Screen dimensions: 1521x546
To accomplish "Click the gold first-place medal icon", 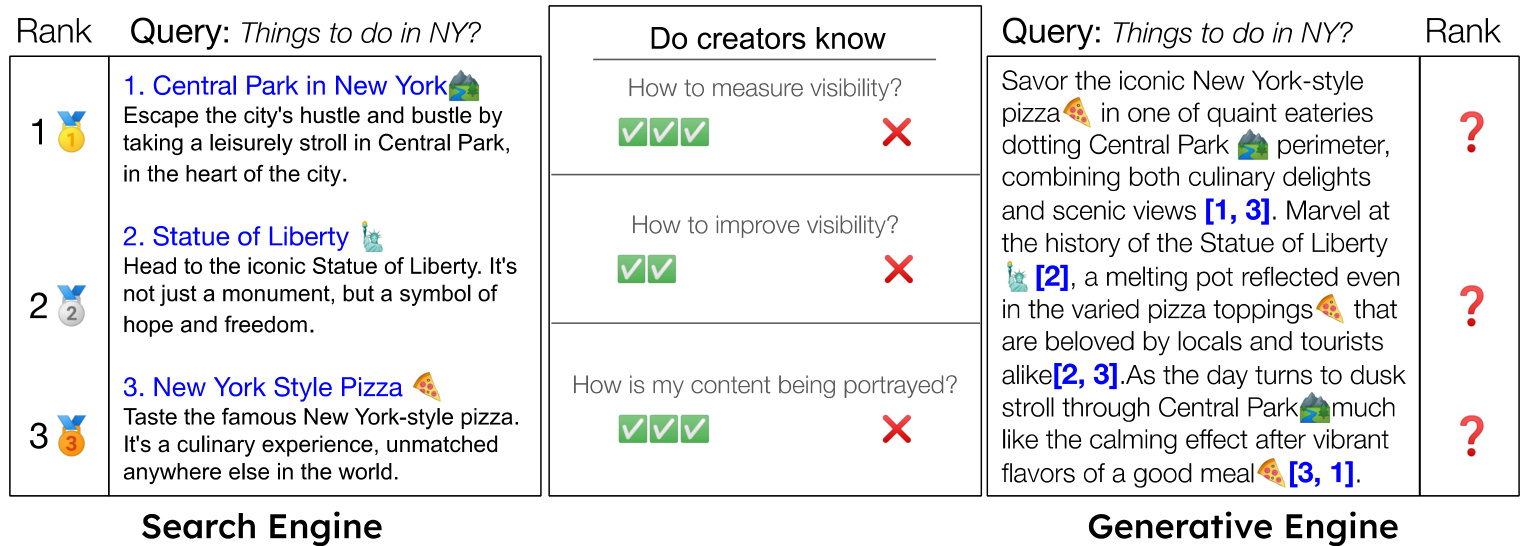I will pos(72,132).
